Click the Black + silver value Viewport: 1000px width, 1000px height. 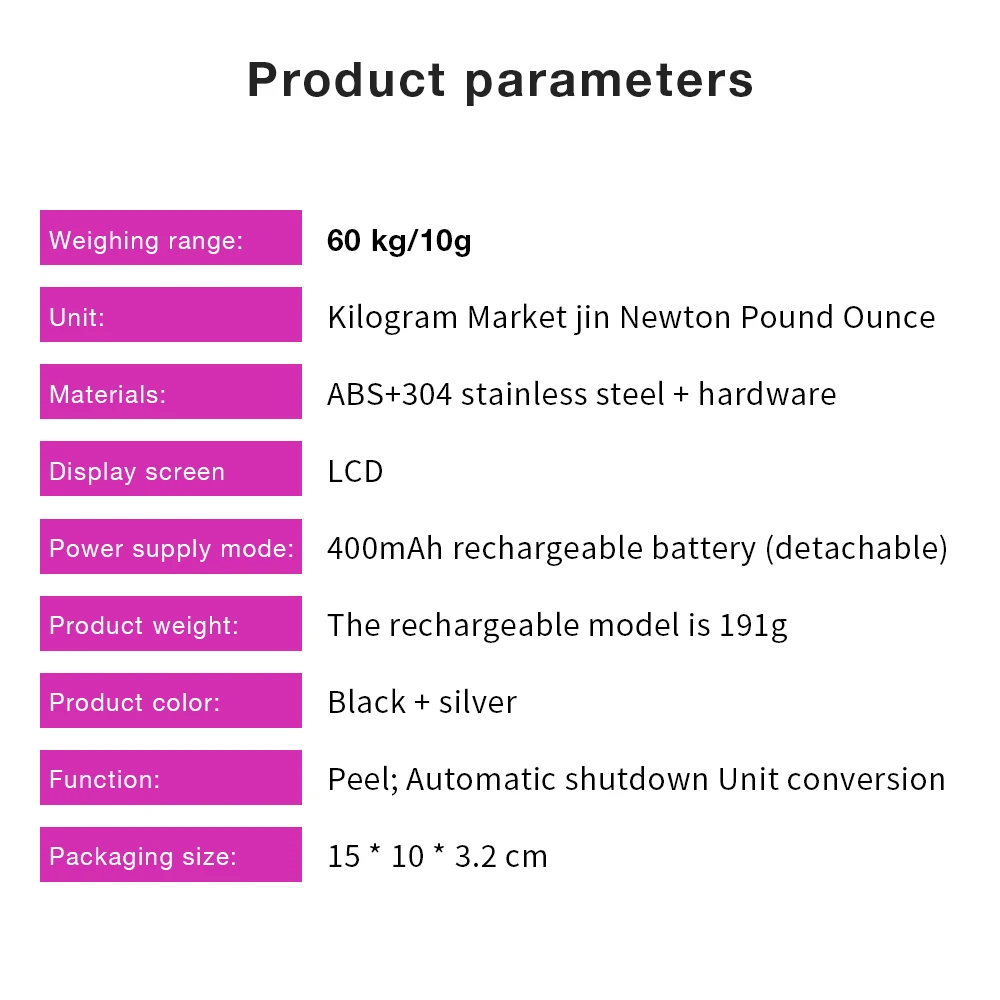pos(422,703)
